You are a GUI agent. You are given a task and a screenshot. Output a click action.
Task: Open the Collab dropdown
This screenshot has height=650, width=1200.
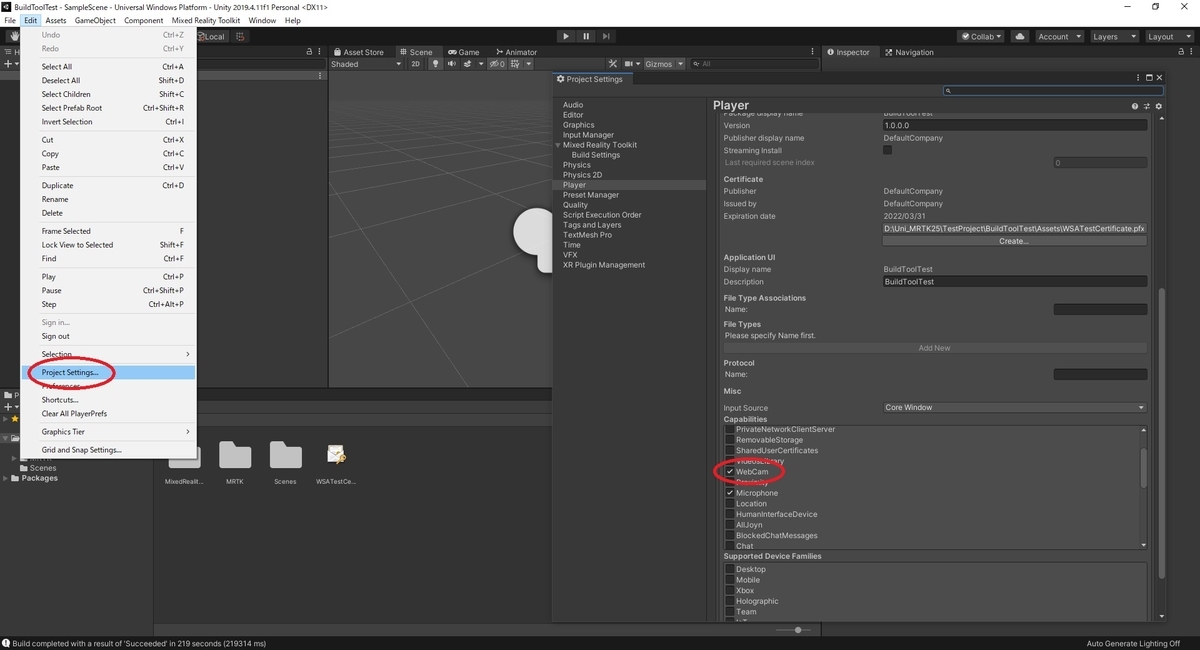pos(982,36)
